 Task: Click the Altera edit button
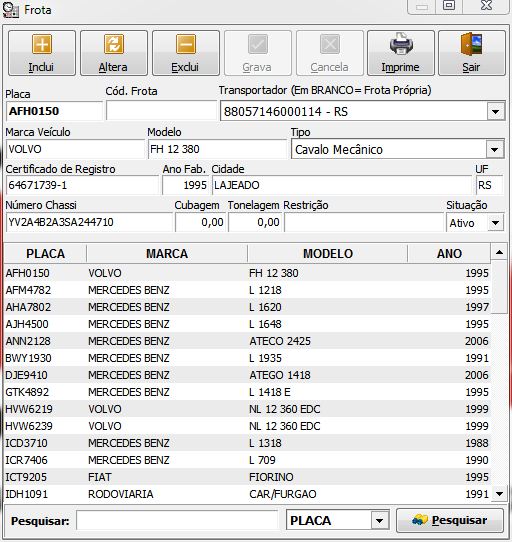(x=114, y=53)
